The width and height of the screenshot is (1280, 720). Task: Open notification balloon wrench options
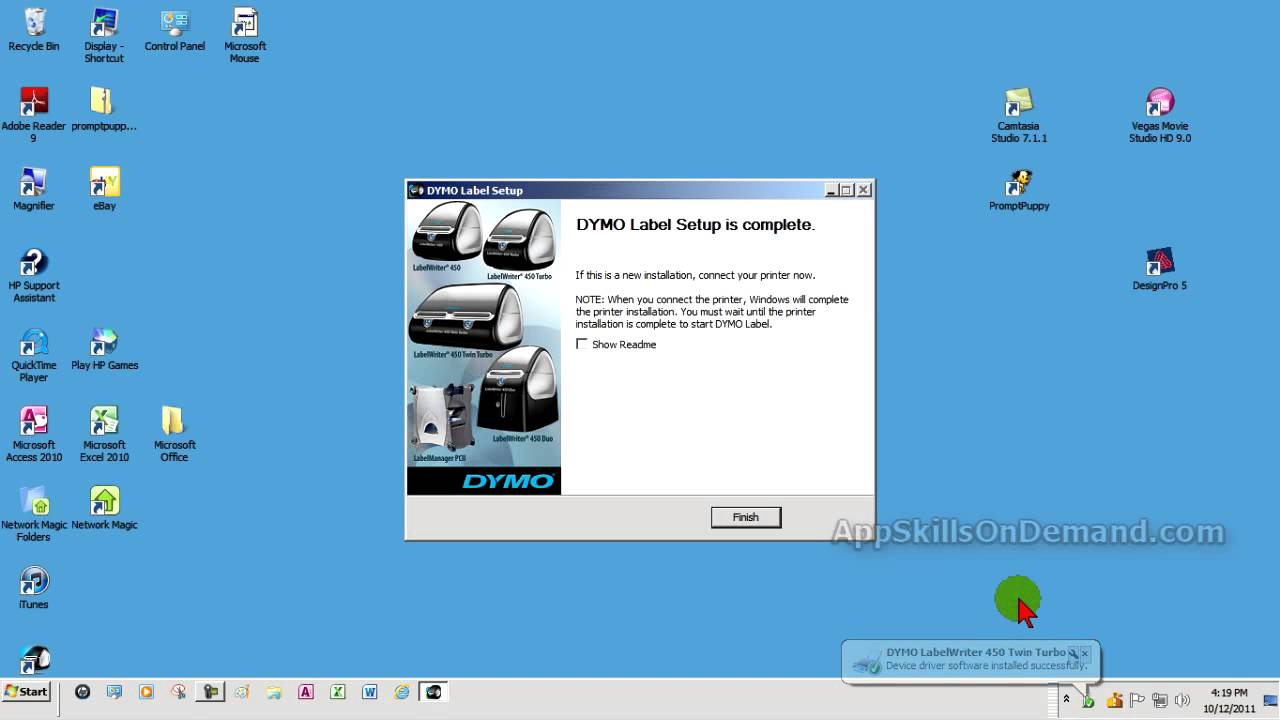click(1073, 653)
